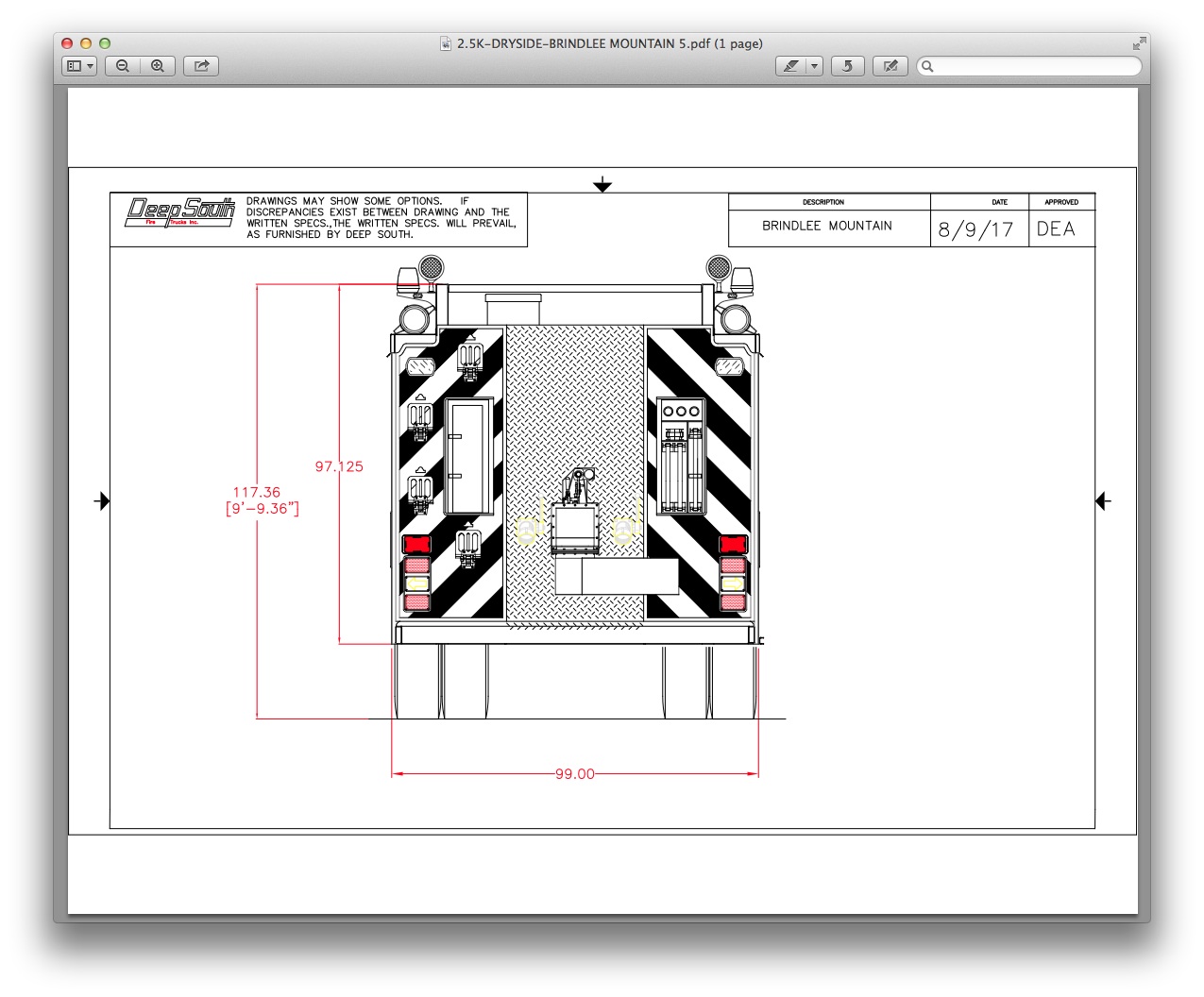Minimize the window with yellow button

tap(86, 43)
